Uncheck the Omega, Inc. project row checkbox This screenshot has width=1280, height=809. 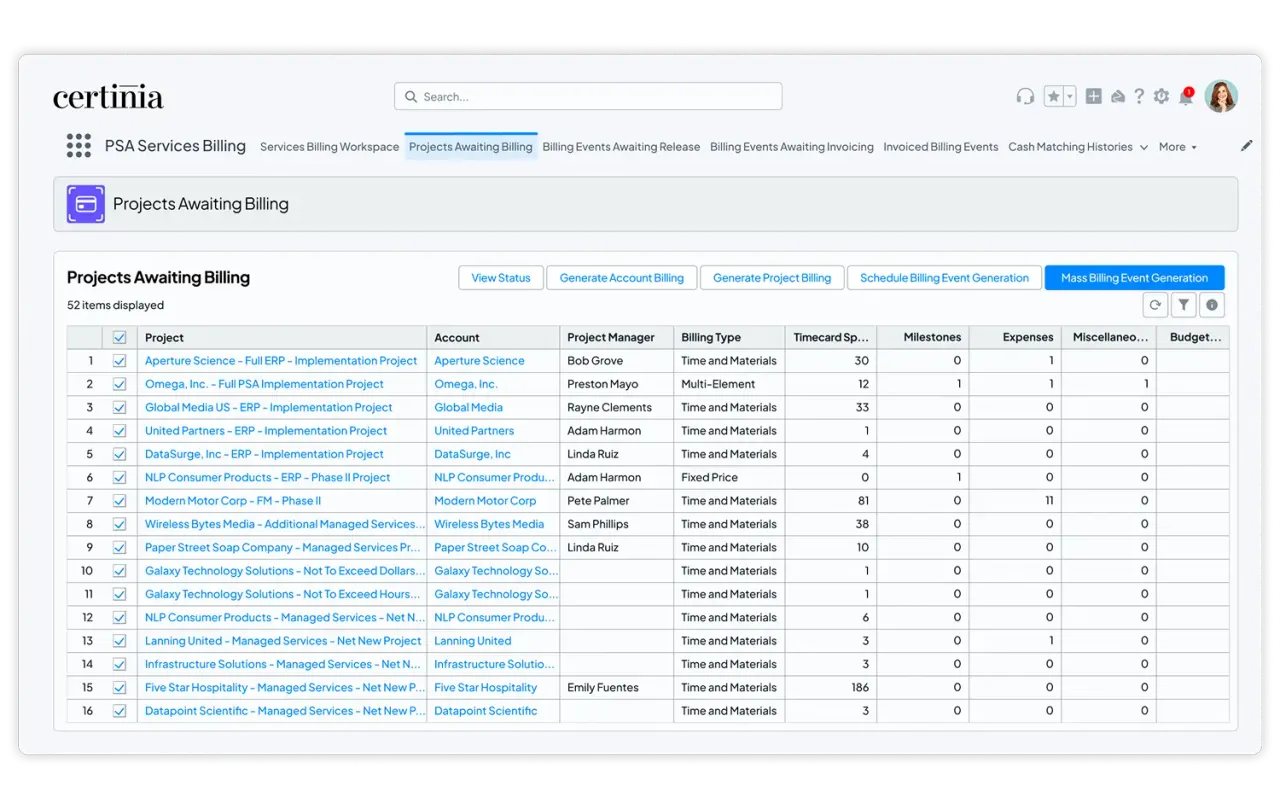coord(120,384)
